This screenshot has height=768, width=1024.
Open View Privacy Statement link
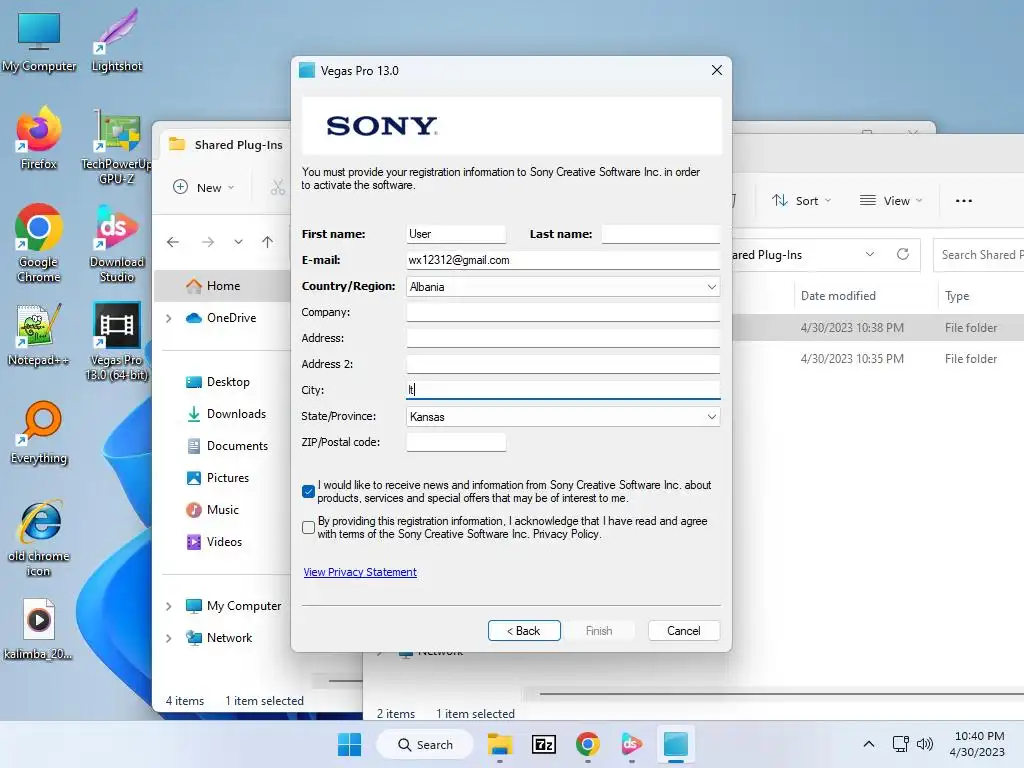pos(360,572)
